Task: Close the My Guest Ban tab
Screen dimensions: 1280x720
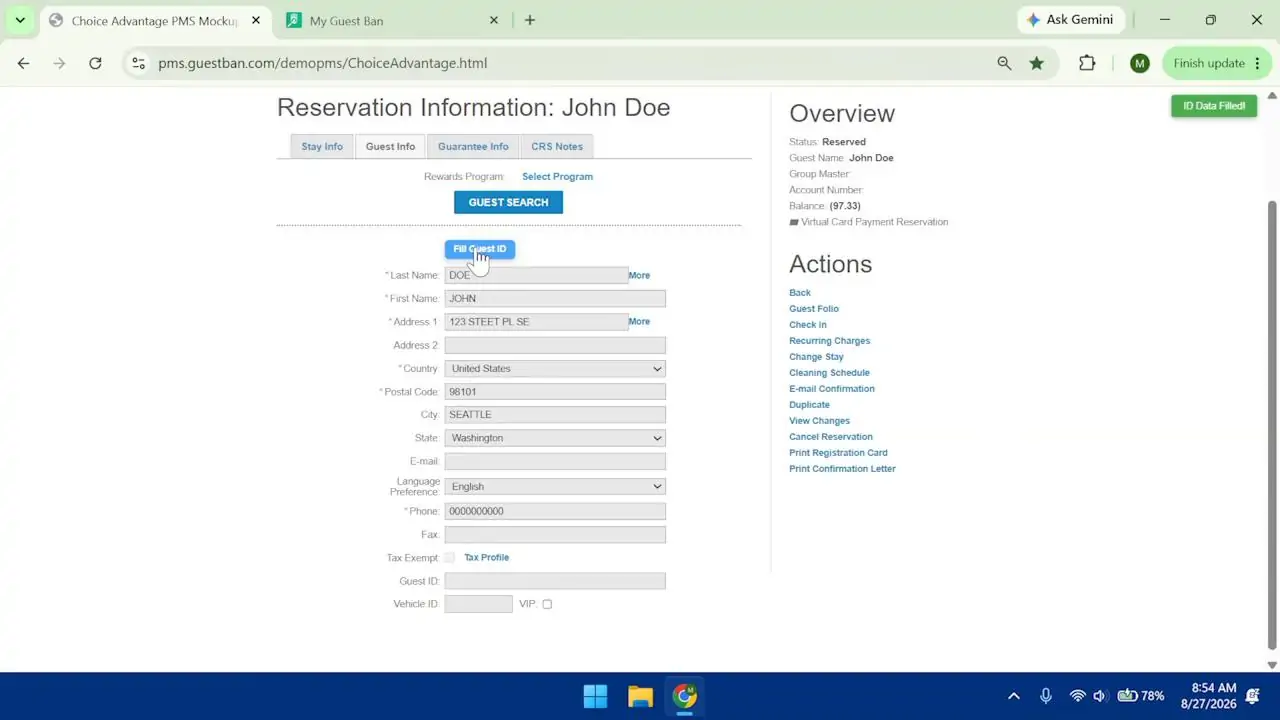Action: tap(494, 20)
